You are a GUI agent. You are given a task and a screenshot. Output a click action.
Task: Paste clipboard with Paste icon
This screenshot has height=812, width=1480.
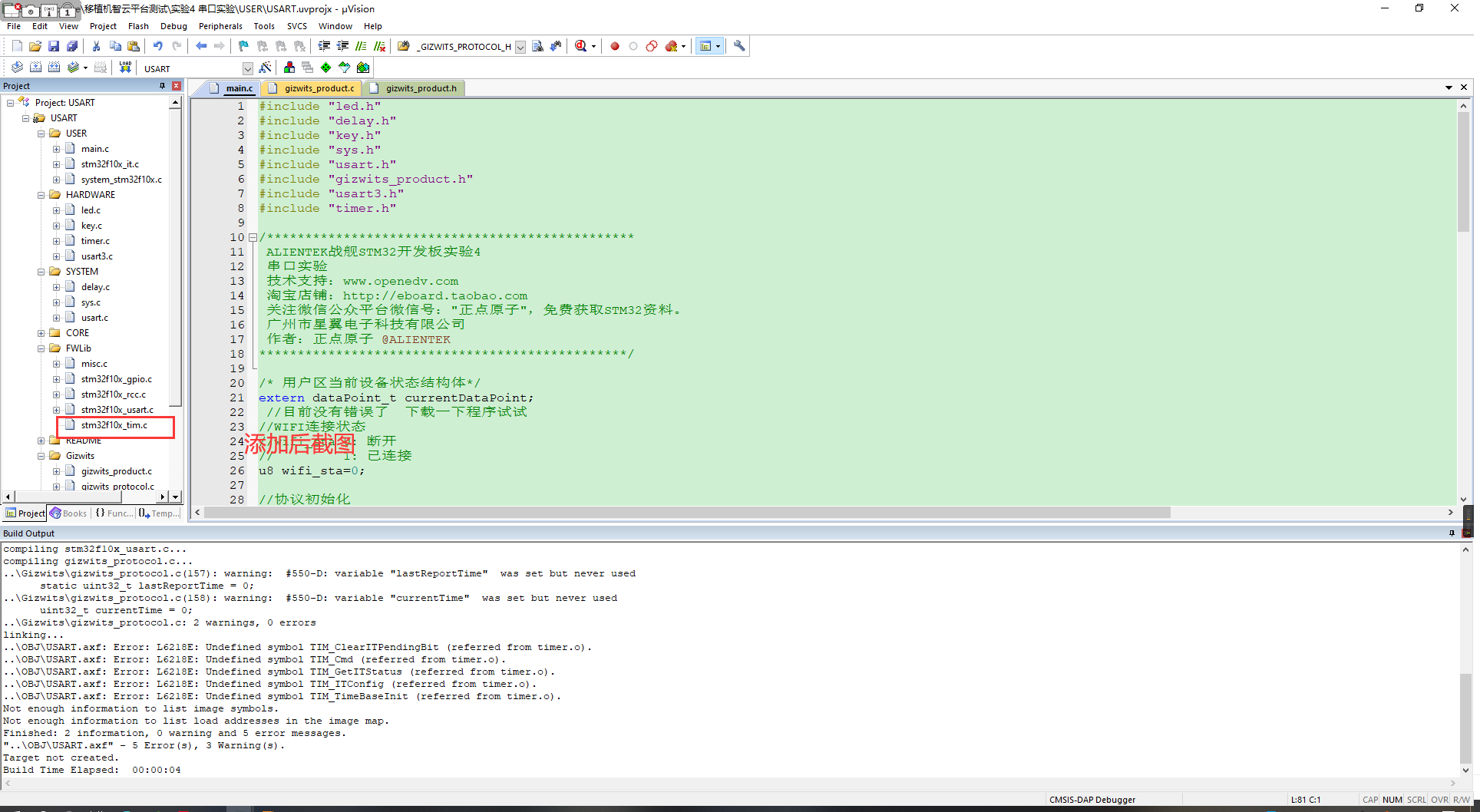point(134,46)
